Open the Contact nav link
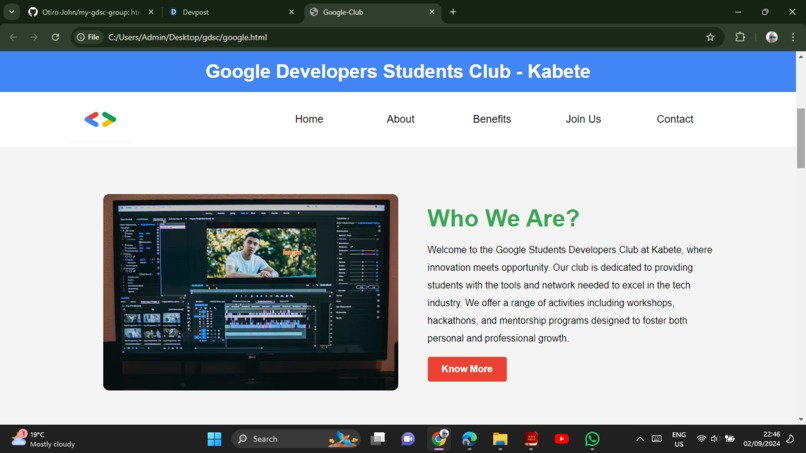Screen dimensions: 806x453 click(675, 119)
